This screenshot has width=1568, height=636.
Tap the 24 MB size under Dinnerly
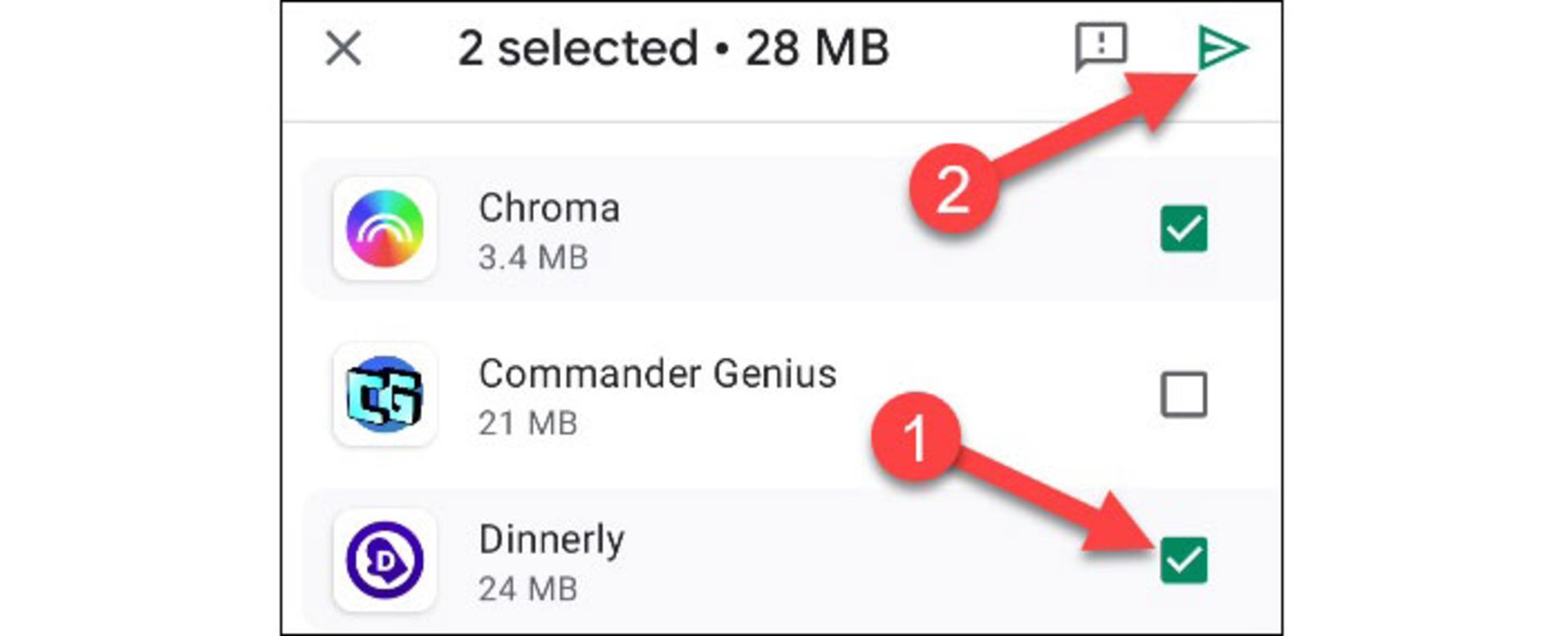pyautogui.click(x=529, y=586)
